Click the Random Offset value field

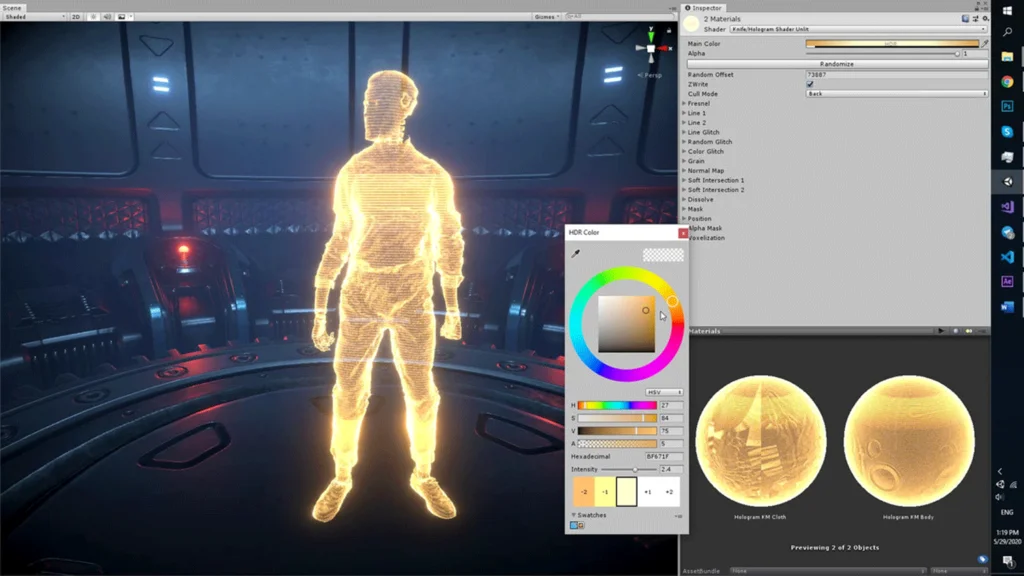[896, 74]
